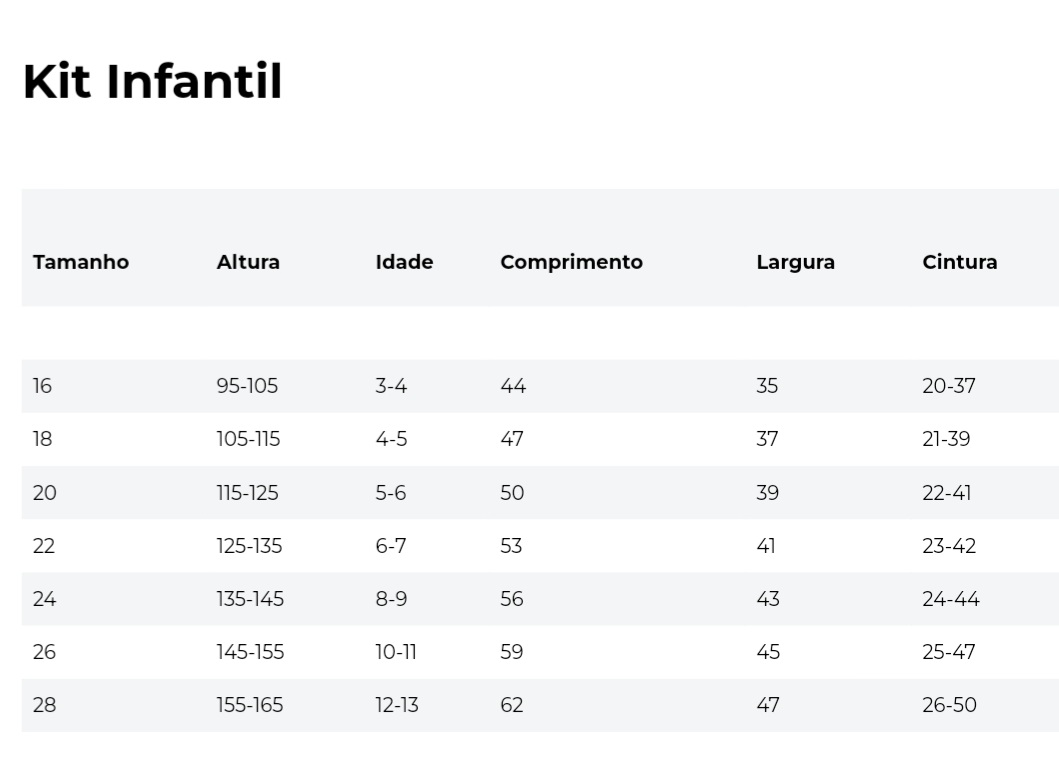Viewport: 1059px width, 783px height.
Task: Click the Cintura value 20-37
Action: click(949, 386)
